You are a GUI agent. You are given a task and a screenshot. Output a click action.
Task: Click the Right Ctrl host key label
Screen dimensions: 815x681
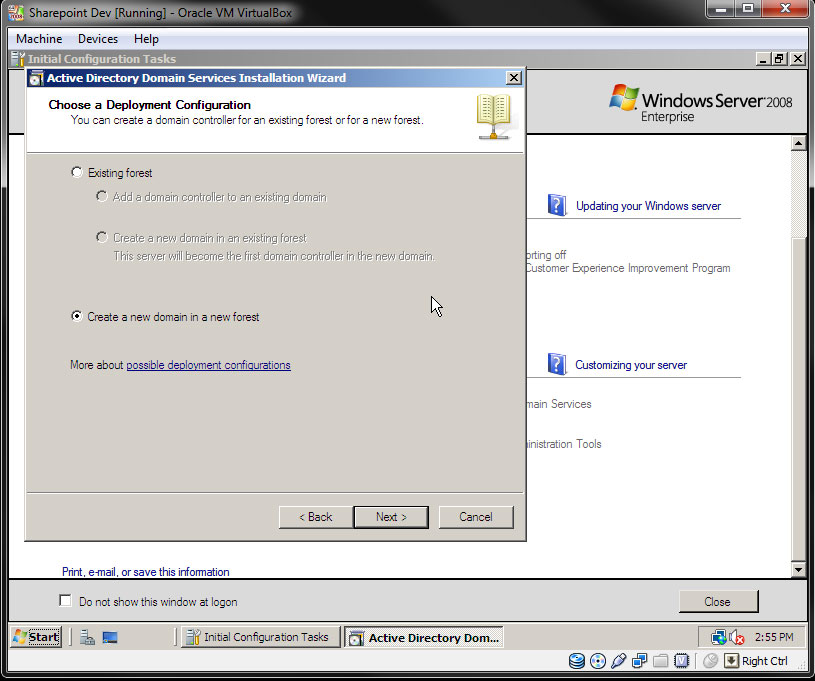click(x=765, y=661)
